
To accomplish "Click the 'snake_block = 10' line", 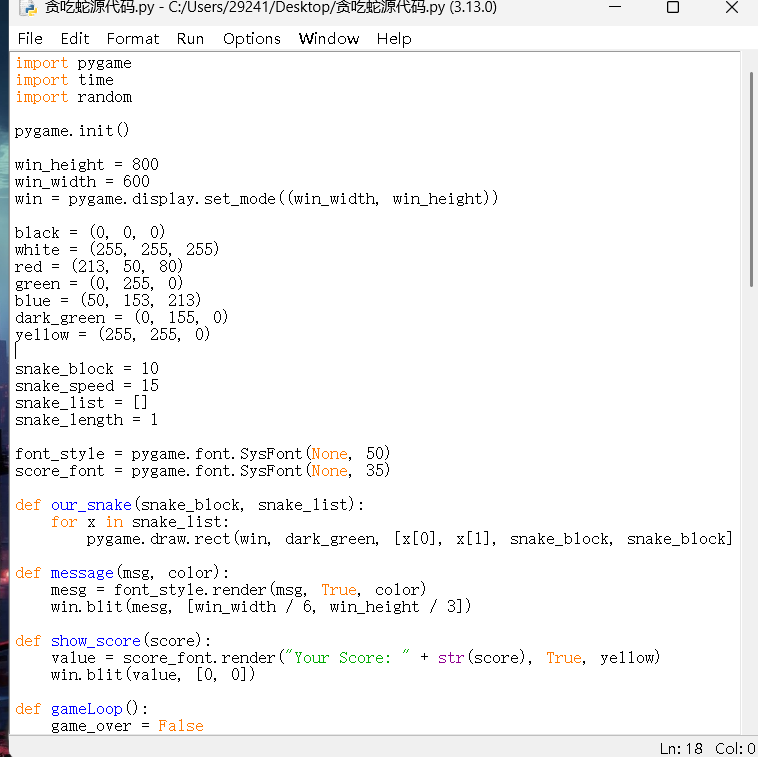I will pos(87,369).
